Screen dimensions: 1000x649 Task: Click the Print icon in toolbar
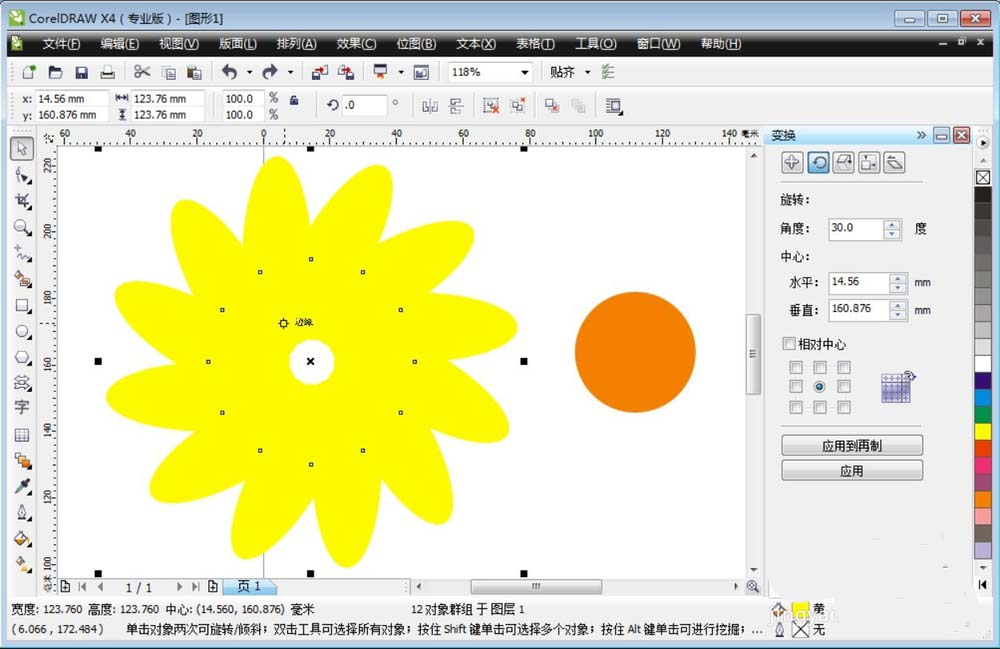pyautogui.click(x=107, y=72)
